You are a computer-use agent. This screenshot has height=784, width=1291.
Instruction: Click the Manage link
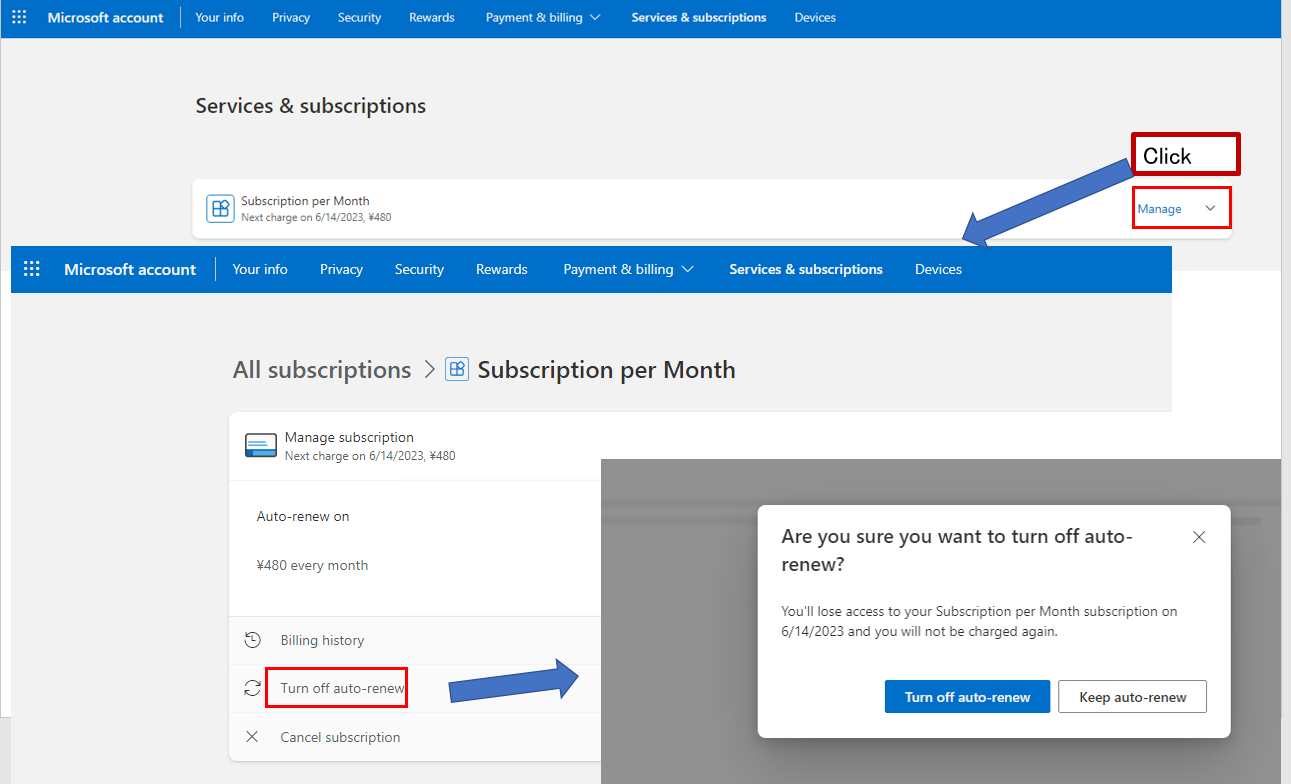(1159, 209)
